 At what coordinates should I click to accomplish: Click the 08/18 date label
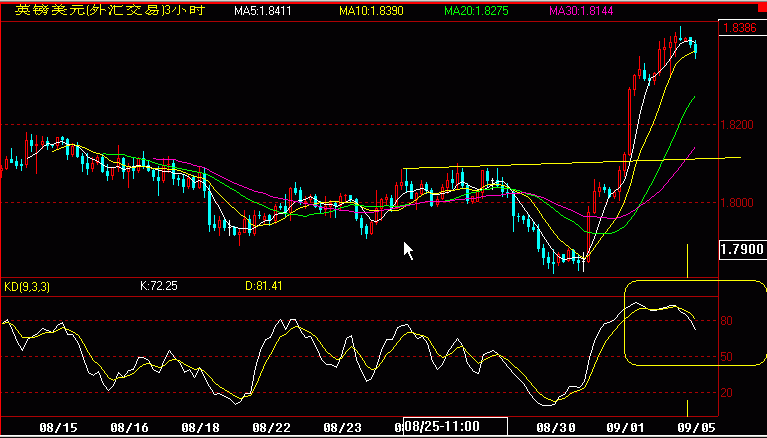point(200,428)
